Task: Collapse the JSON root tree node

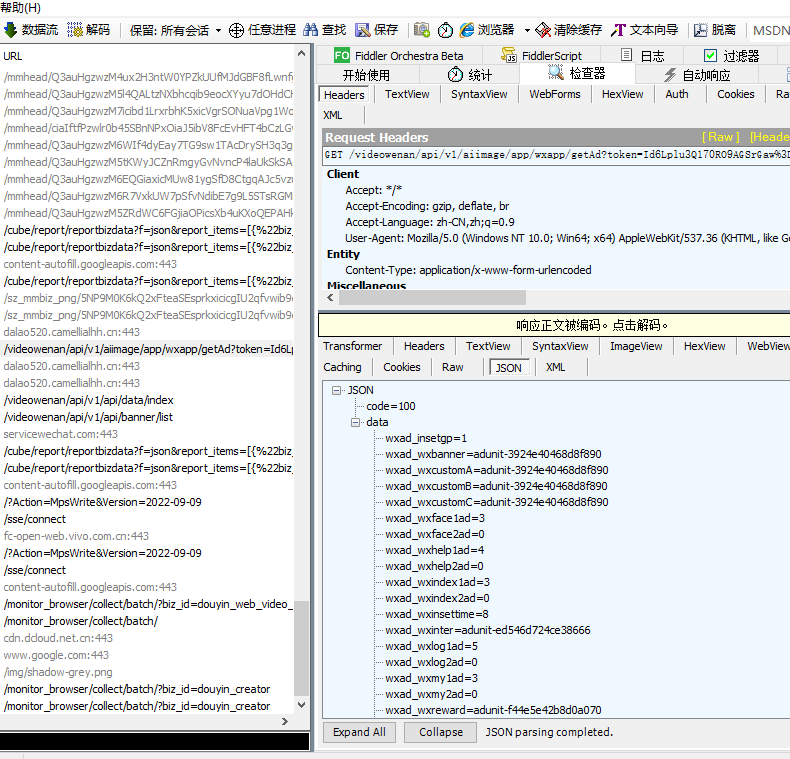Action: click(336, 390)
